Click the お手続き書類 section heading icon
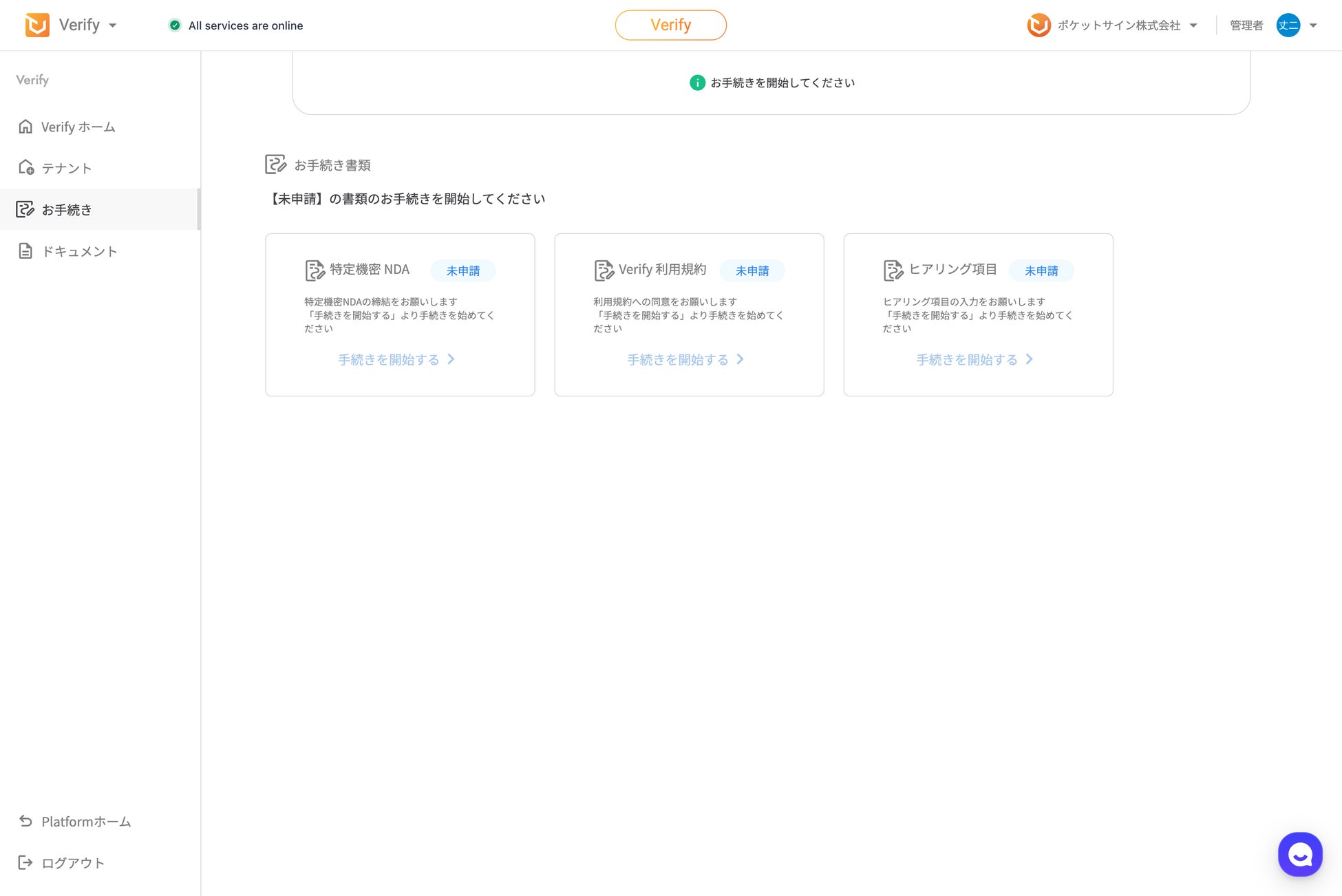 pyautogui.click(x=275, y=164)
